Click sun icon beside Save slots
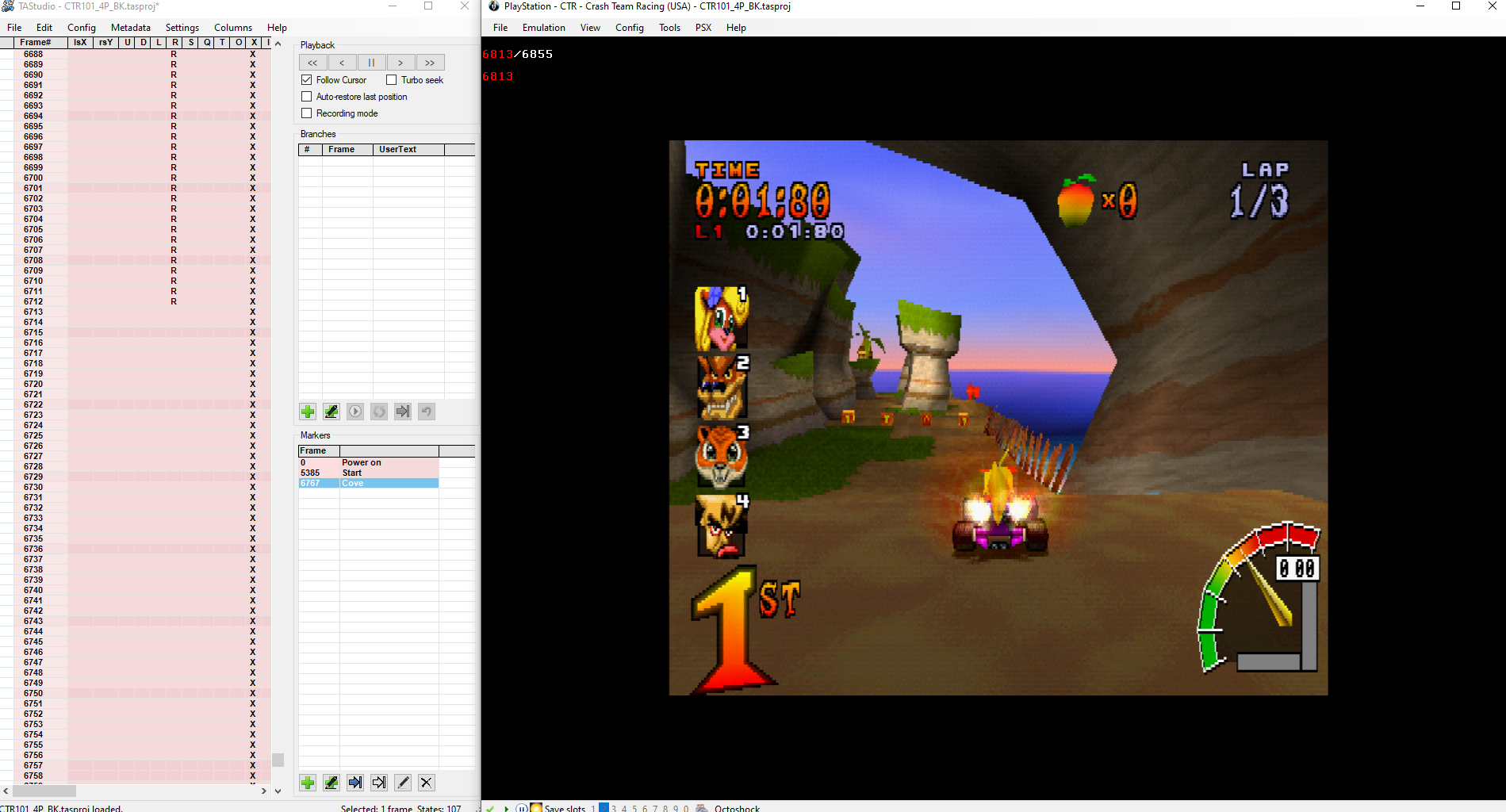Image resolution: width=1506 pixels, height=812 pixels. coord(536,808)
